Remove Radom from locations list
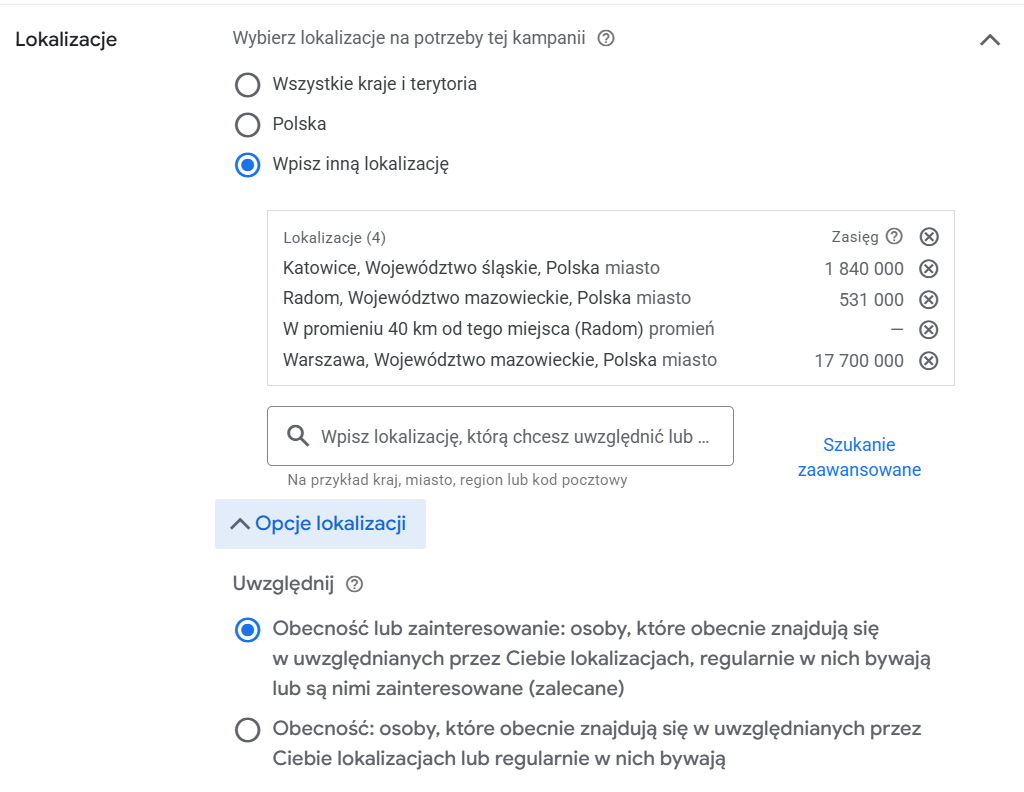The height and width of the screenshot is (792, 1024). (928, 299)
